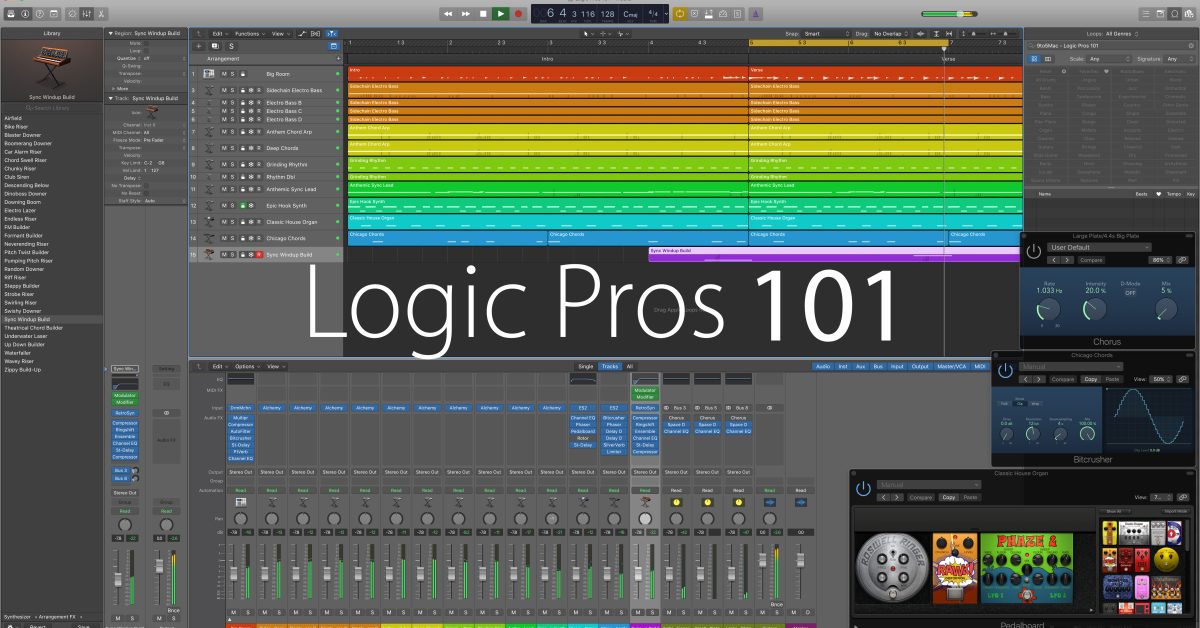Open the Tracks area Edit menu
Image resolution: width=1200 pixels, height=628 pixels.
[219, 33]
